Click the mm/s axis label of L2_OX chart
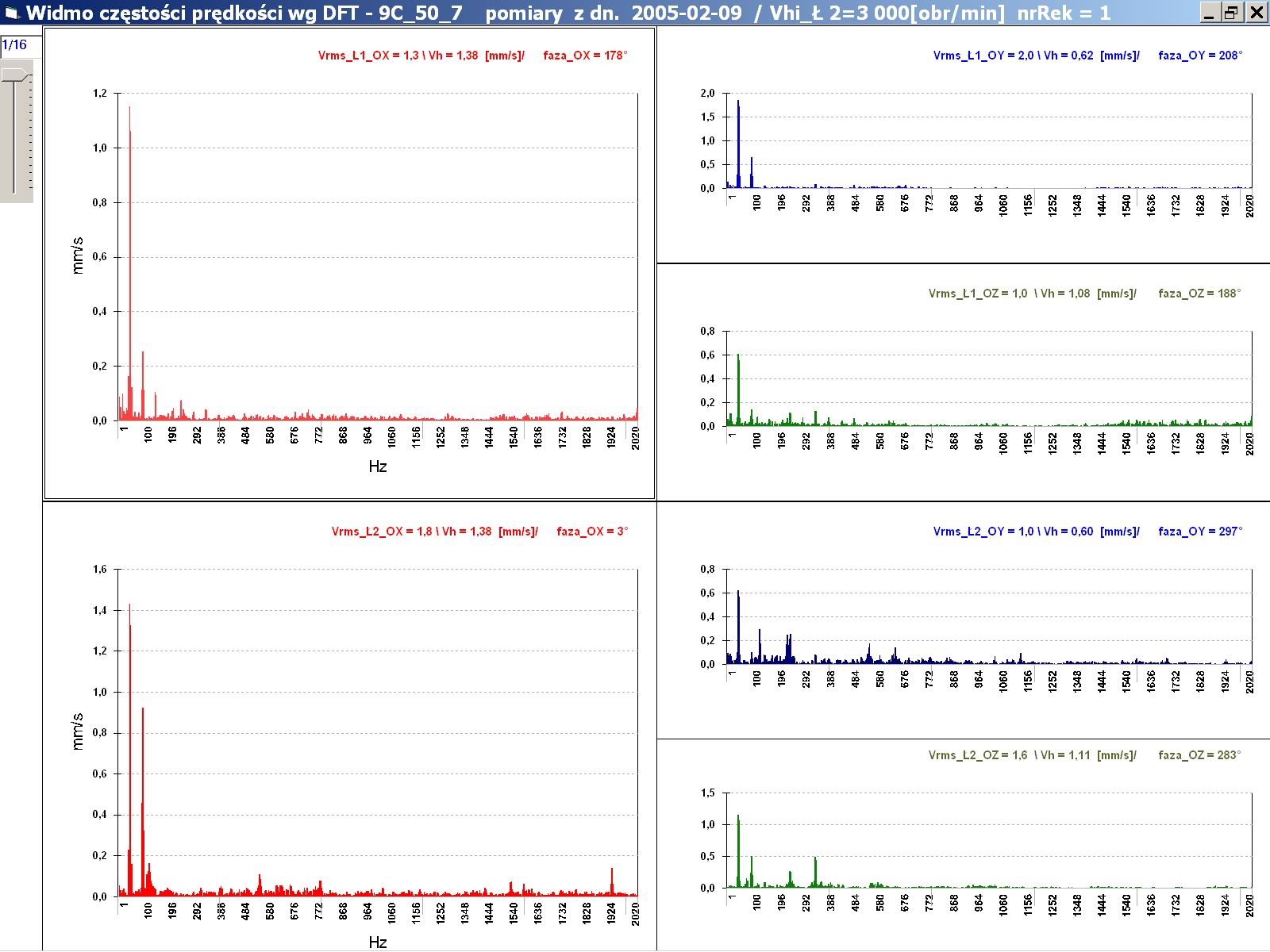The width and height of the screenshot is (1270, 952). [x=78, y=731]
